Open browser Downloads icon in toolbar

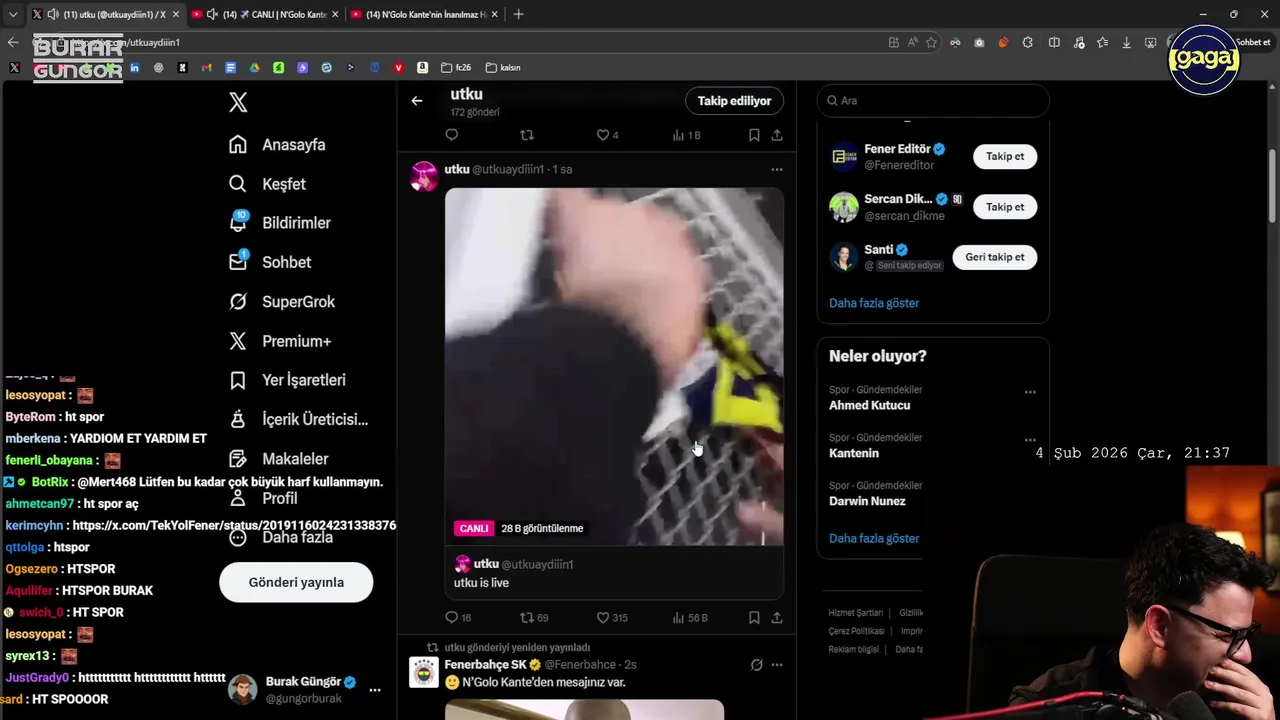1126,43
